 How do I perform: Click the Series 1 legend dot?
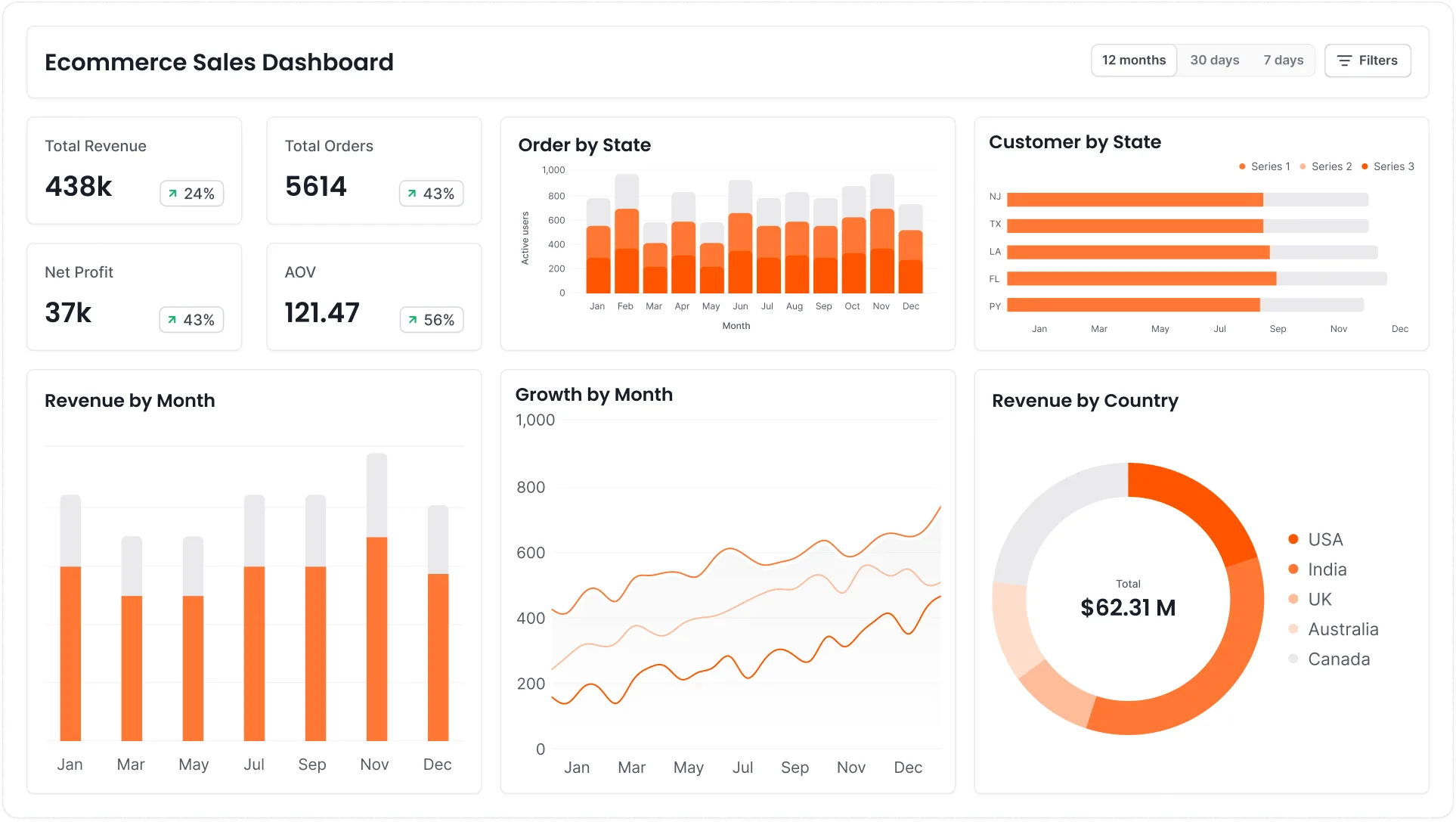(1241, 166)
